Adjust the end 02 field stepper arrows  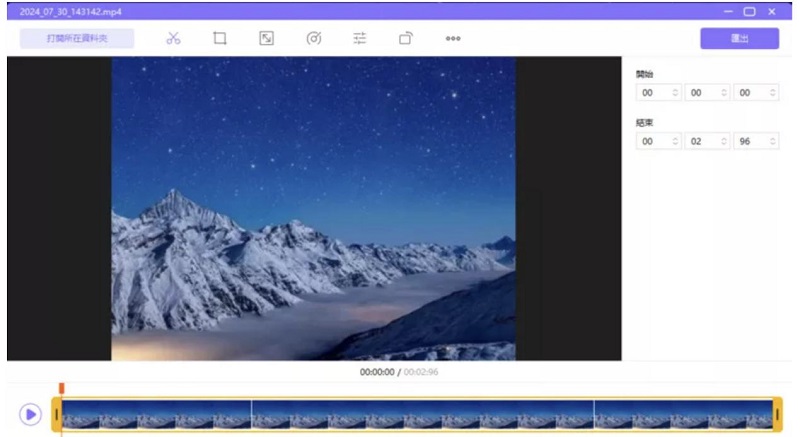tap(723, 141)
